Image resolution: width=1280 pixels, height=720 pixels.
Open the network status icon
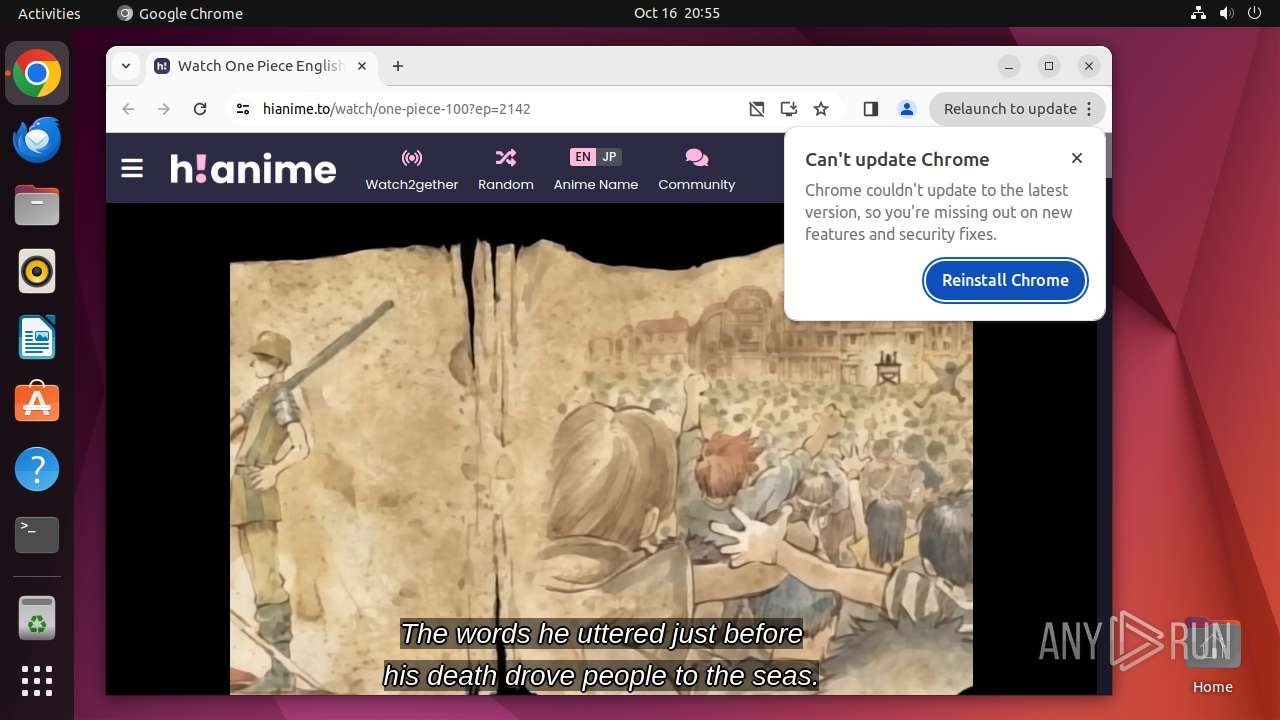(1199, 13)
